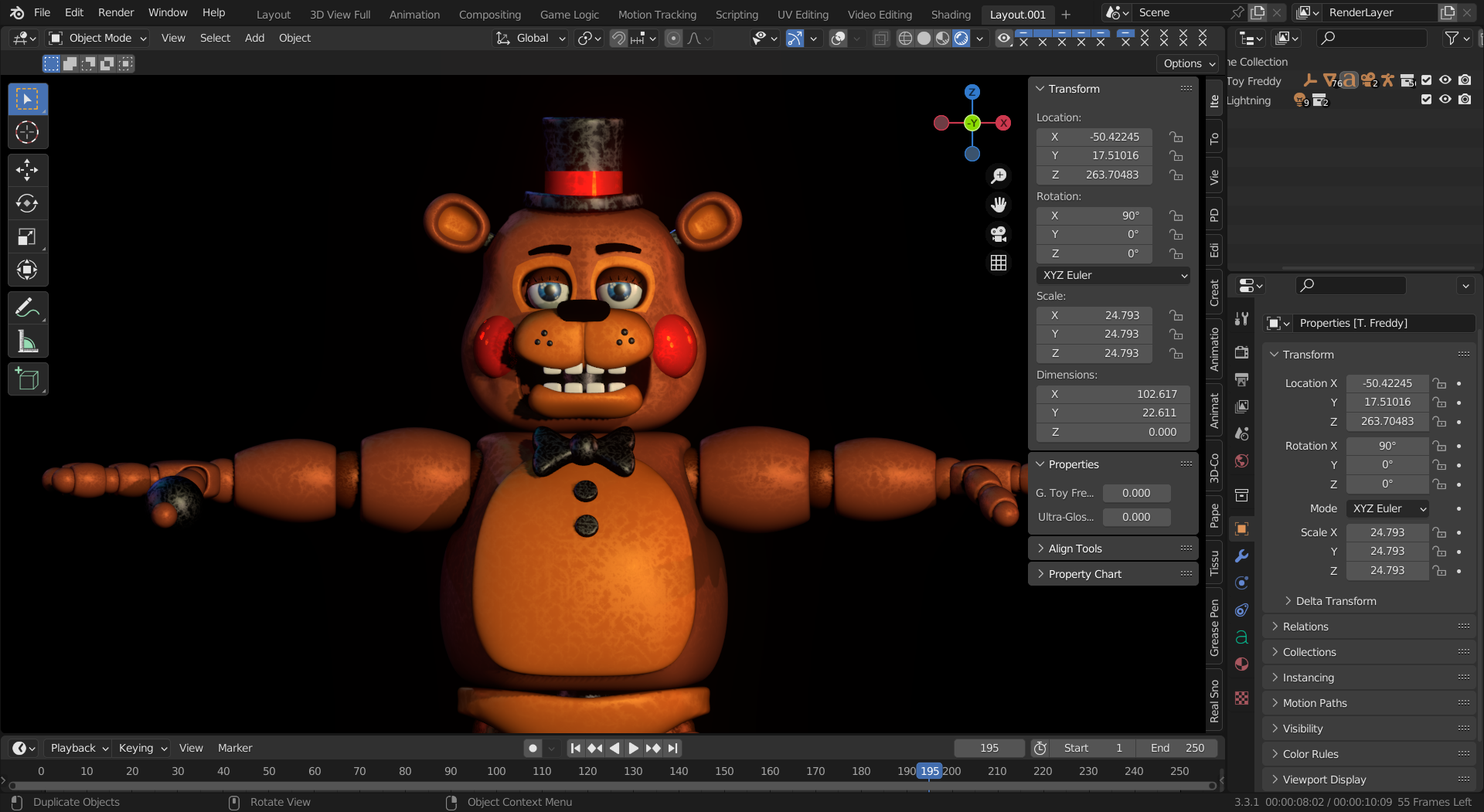Open the Modifier properties tab (wrench icon)

[1242, 555]
